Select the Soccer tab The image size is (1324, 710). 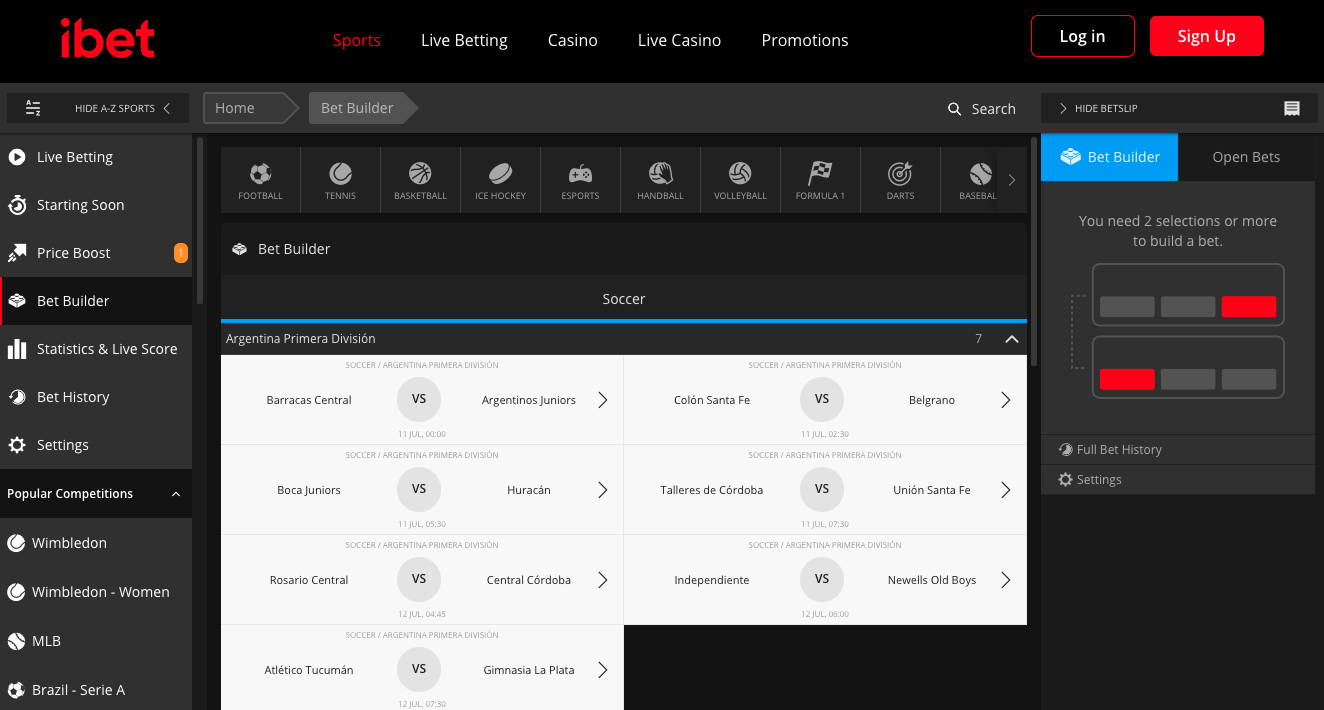tap(624, 299)
